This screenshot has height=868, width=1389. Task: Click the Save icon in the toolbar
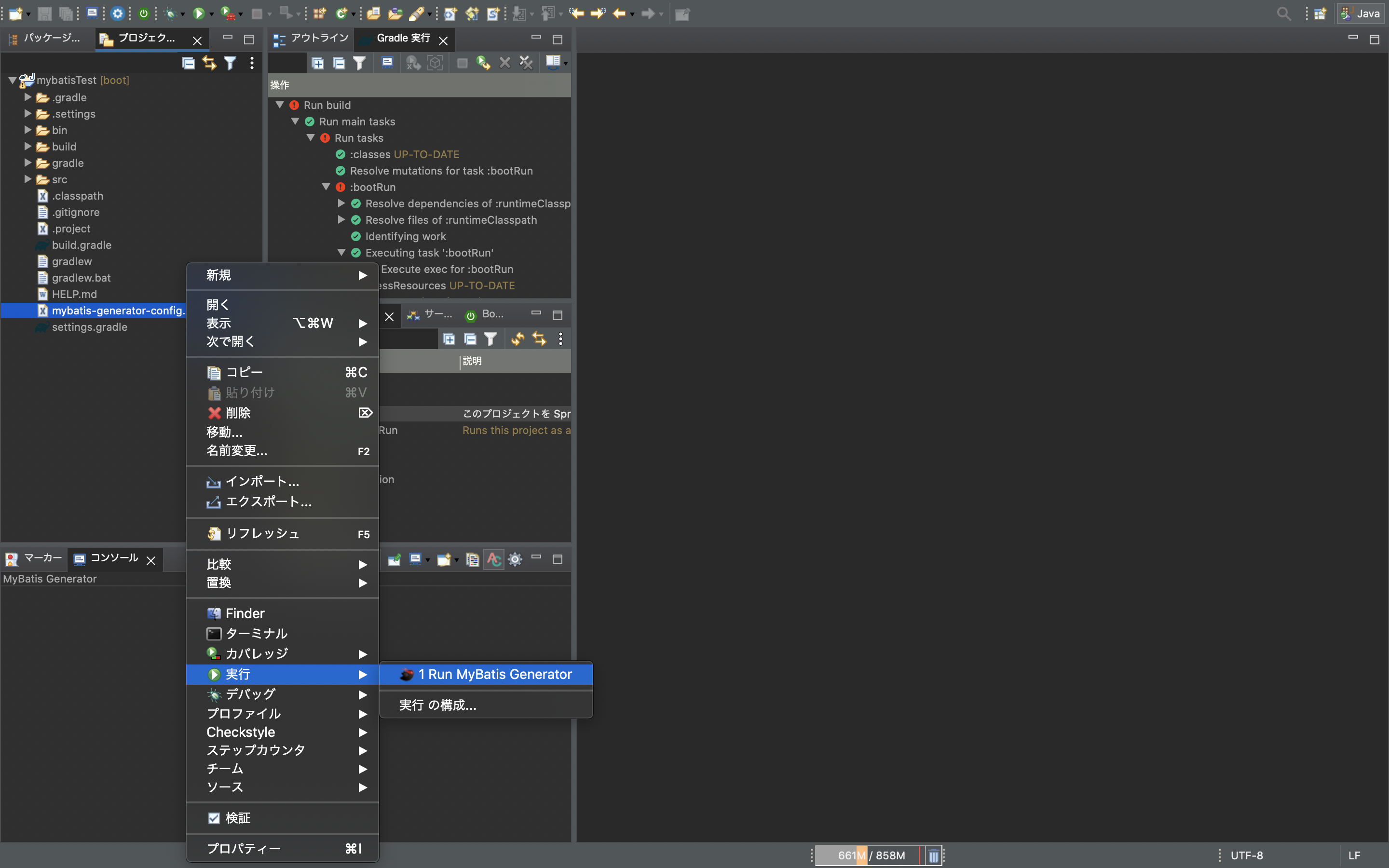pos(45,13)
